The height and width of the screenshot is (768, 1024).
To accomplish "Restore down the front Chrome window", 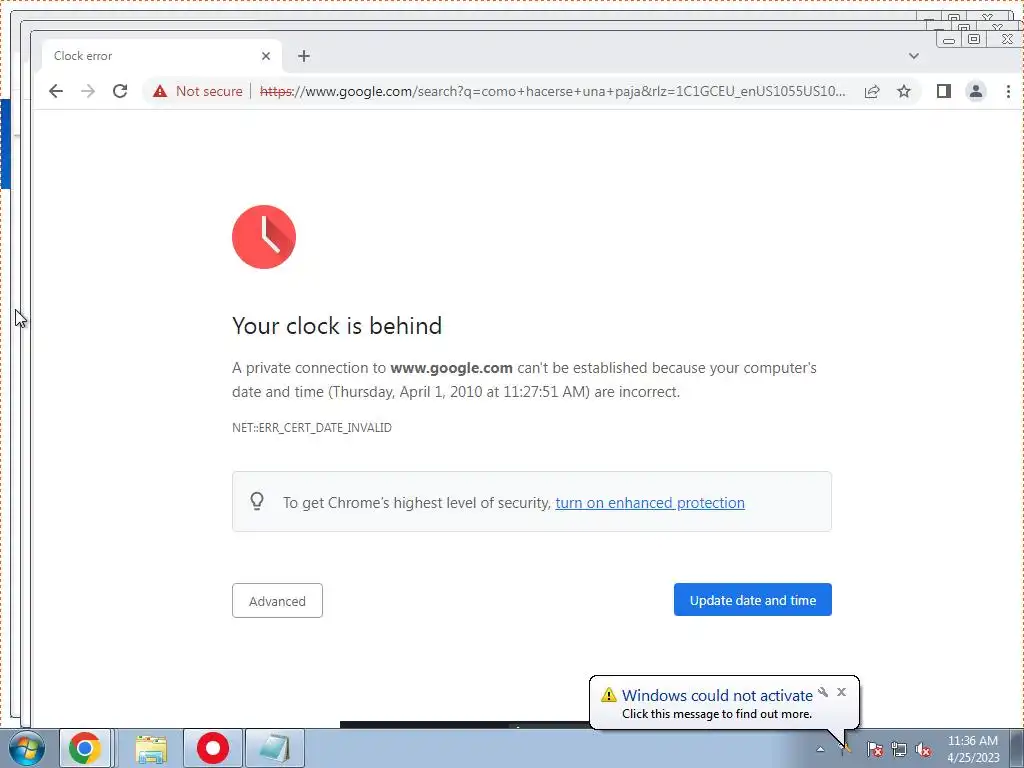I will [x=974, y=39].
